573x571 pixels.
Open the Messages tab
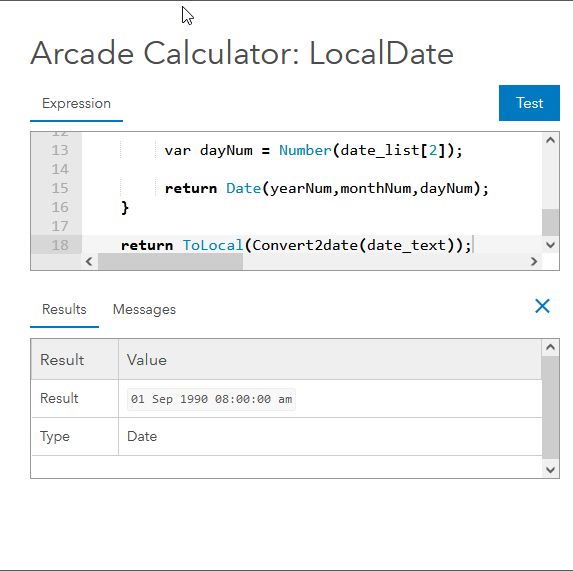[144, 309]
